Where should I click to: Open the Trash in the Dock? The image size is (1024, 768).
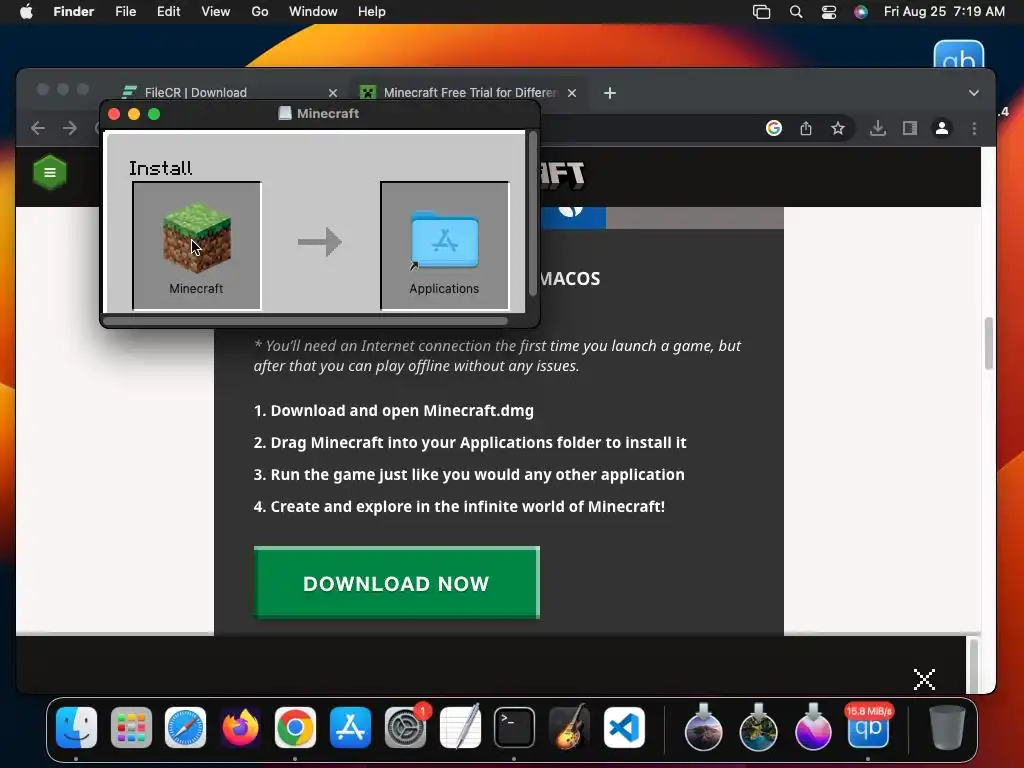click(947, 728)
